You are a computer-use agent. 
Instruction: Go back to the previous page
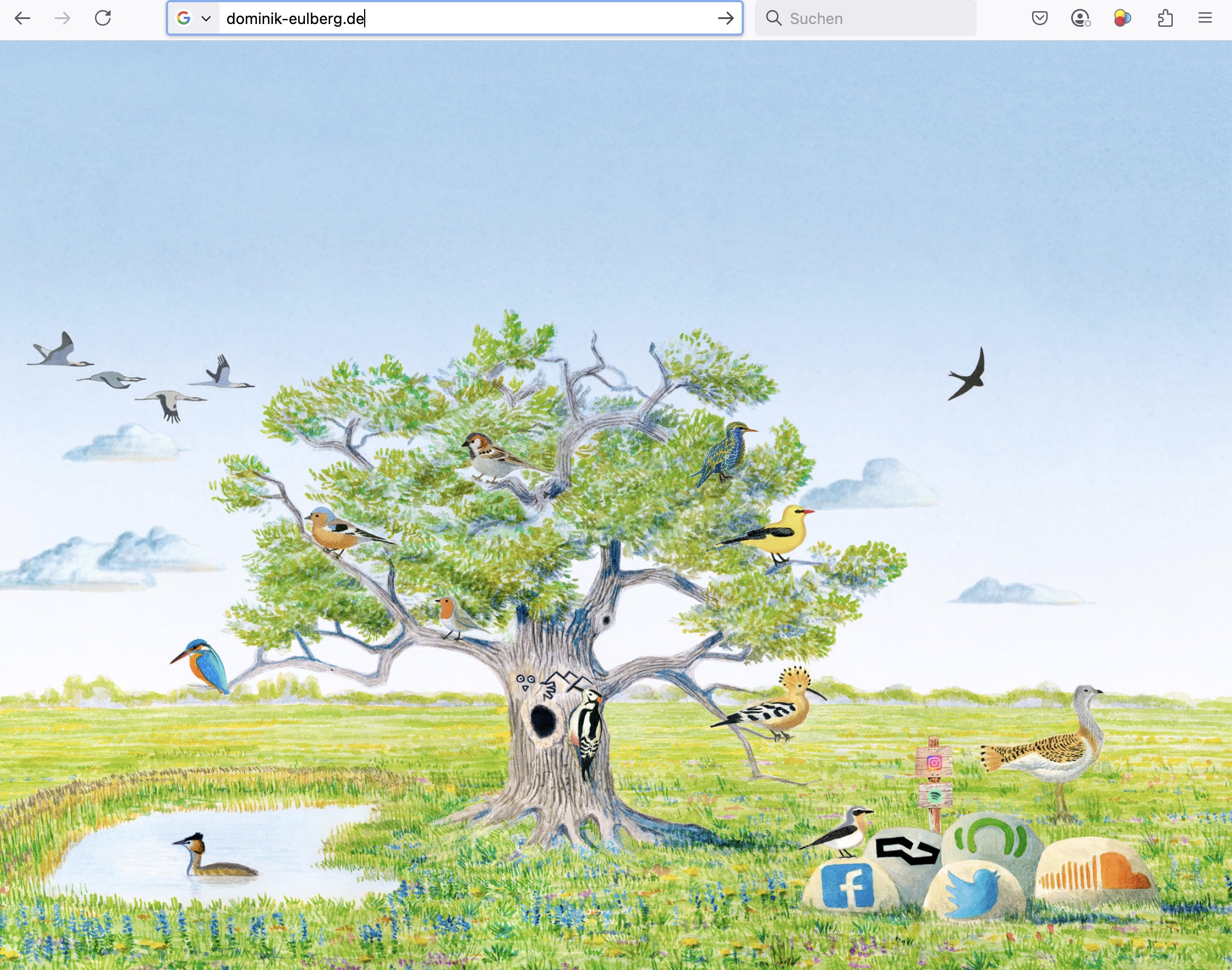[x=22, y=18]
